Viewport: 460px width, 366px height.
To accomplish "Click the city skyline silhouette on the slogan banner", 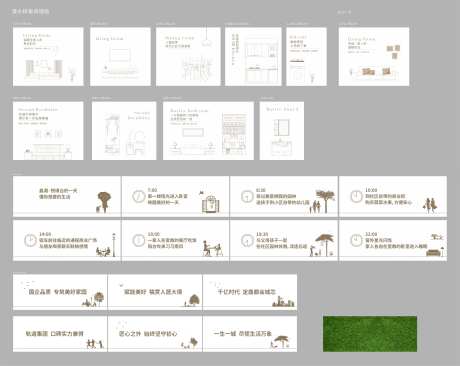I will point(283,302).
